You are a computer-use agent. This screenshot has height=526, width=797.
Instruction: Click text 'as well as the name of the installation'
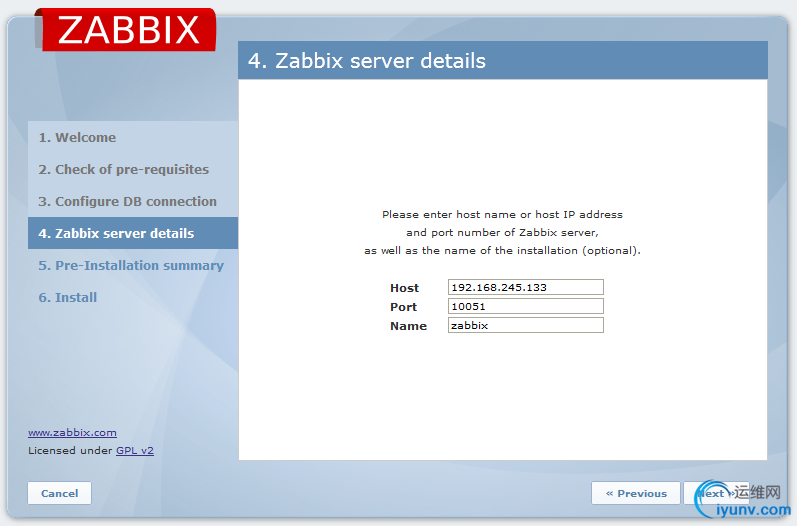point(471,251)
